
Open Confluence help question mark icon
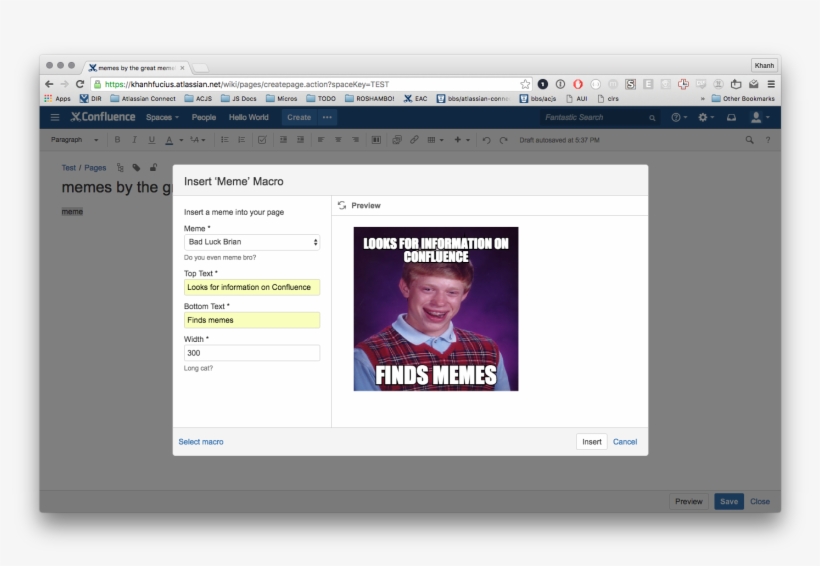point(678,117)
